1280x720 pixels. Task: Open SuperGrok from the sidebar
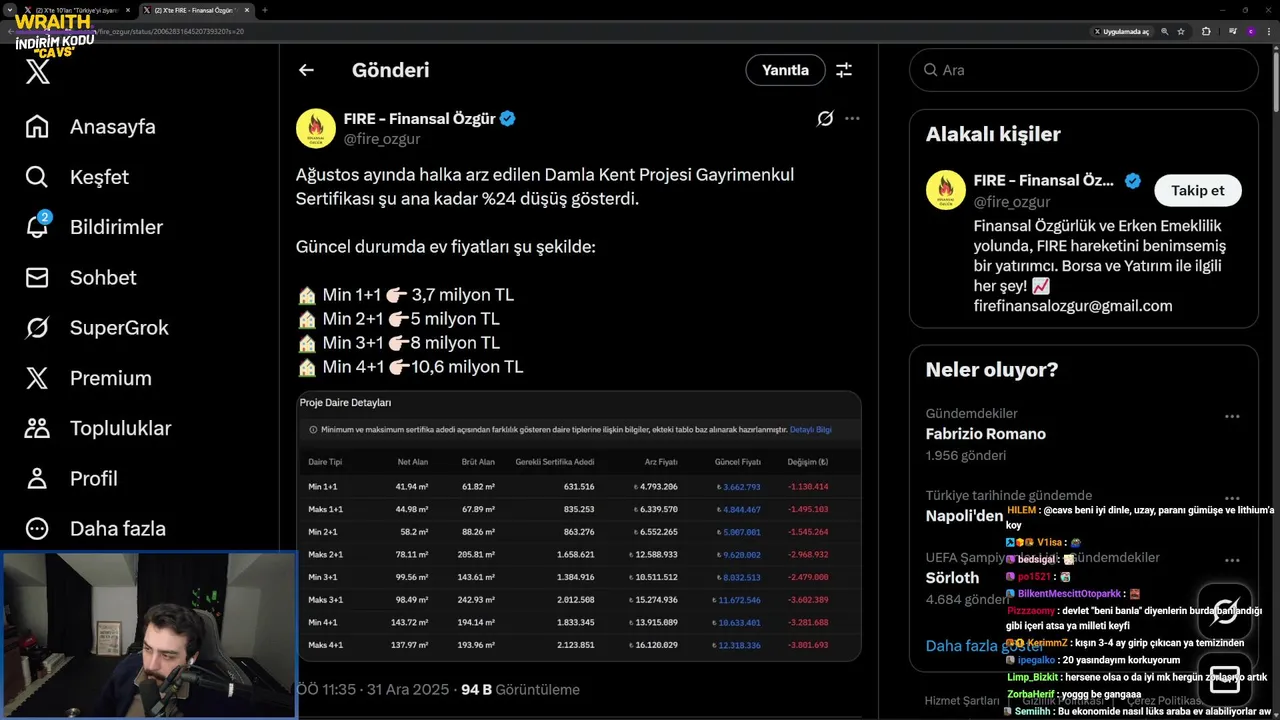[96, 328]
